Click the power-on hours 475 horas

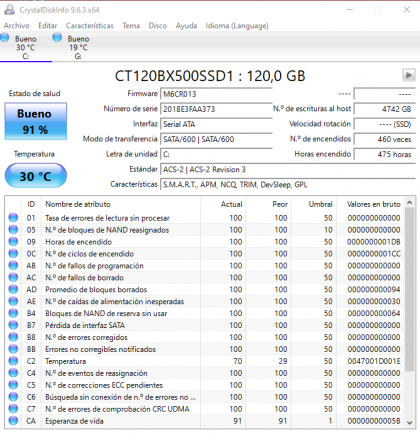click(x=385, y=154)
